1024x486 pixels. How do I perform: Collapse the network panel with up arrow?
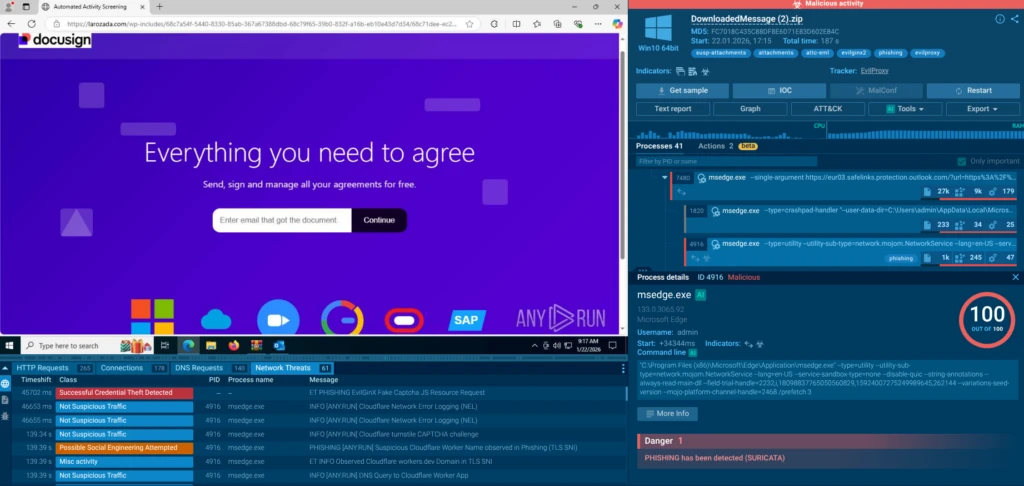(6, 368)
